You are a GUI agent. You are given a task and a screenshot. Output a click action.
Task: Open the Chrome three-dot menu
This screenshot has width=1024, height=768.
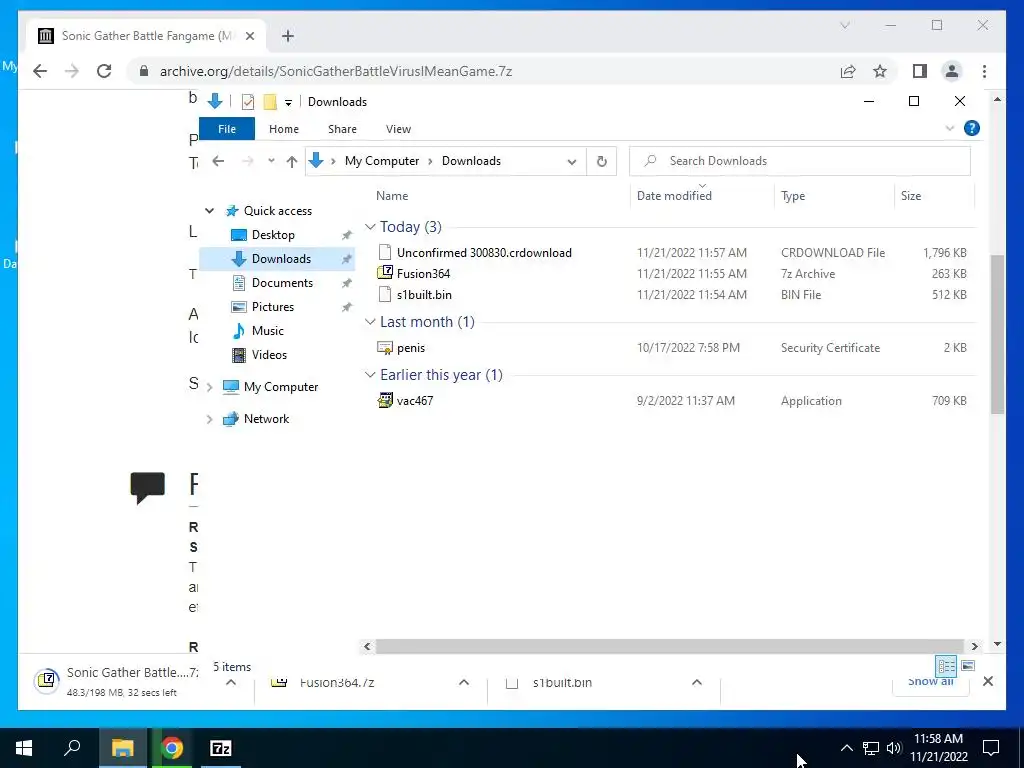click(x=984, y=71)
